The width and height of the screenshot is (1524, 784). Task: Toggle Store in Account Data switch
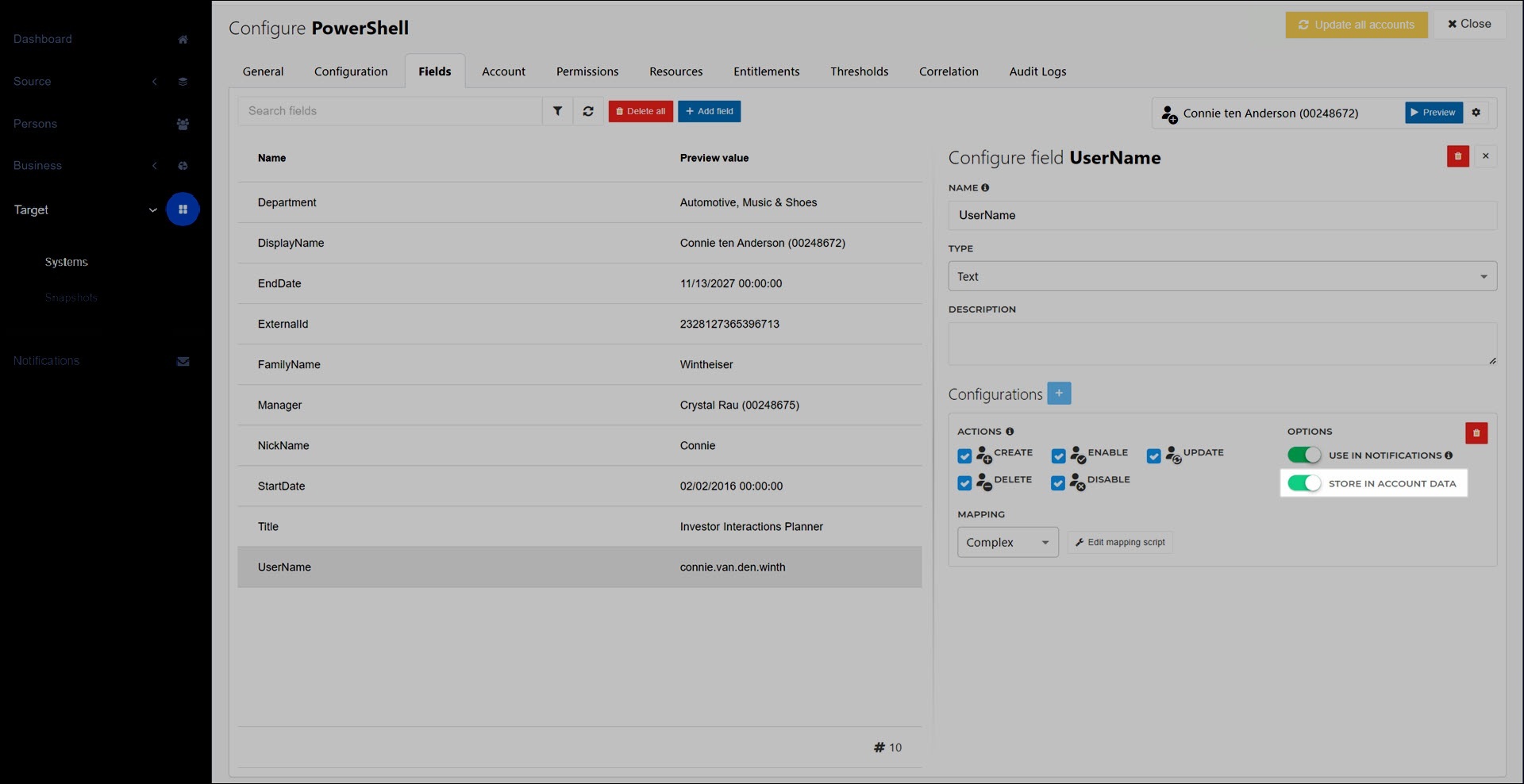tap(1304, 482)
